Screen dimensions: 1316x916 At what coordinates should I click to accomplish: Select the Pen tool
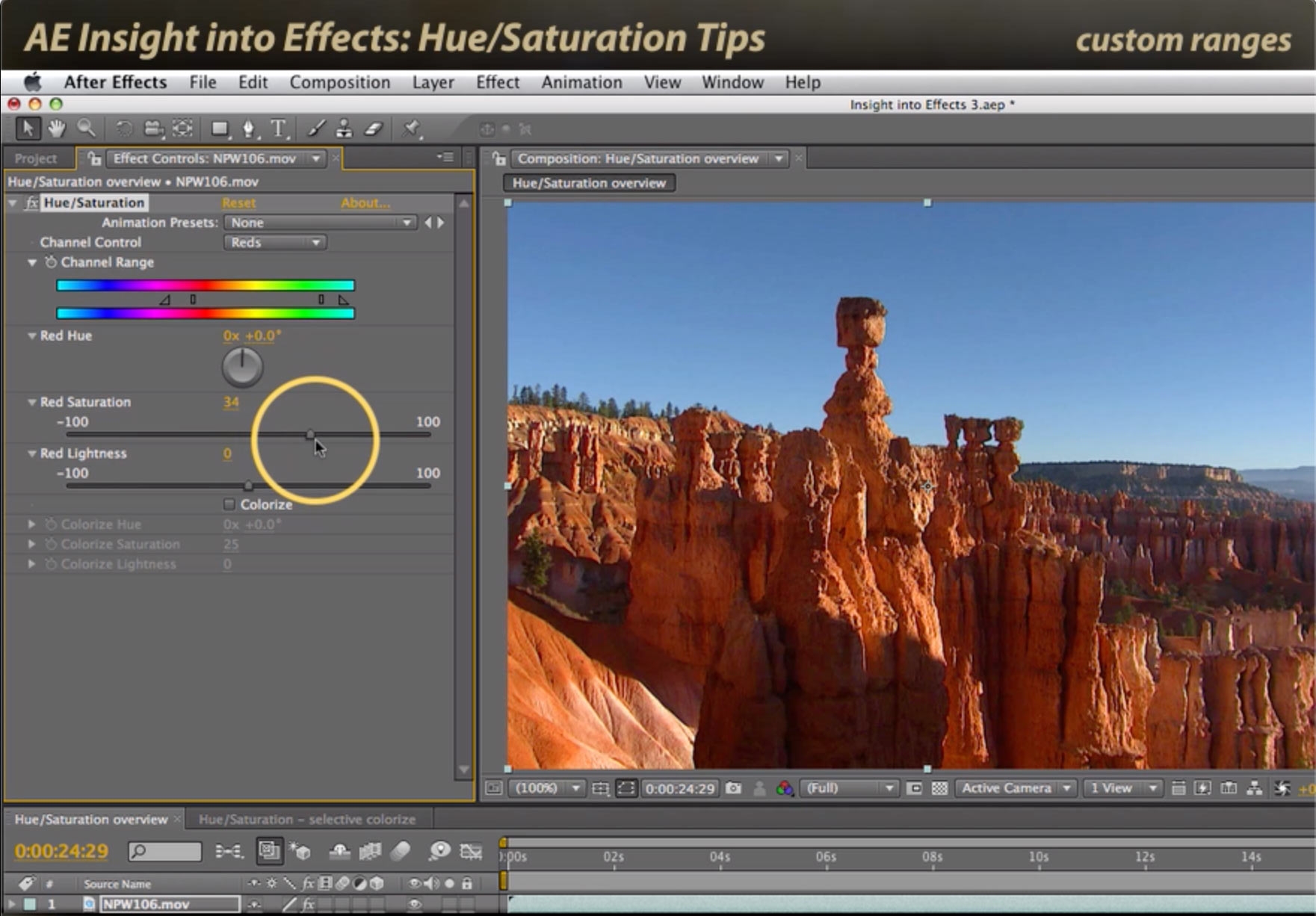(249, 129)
